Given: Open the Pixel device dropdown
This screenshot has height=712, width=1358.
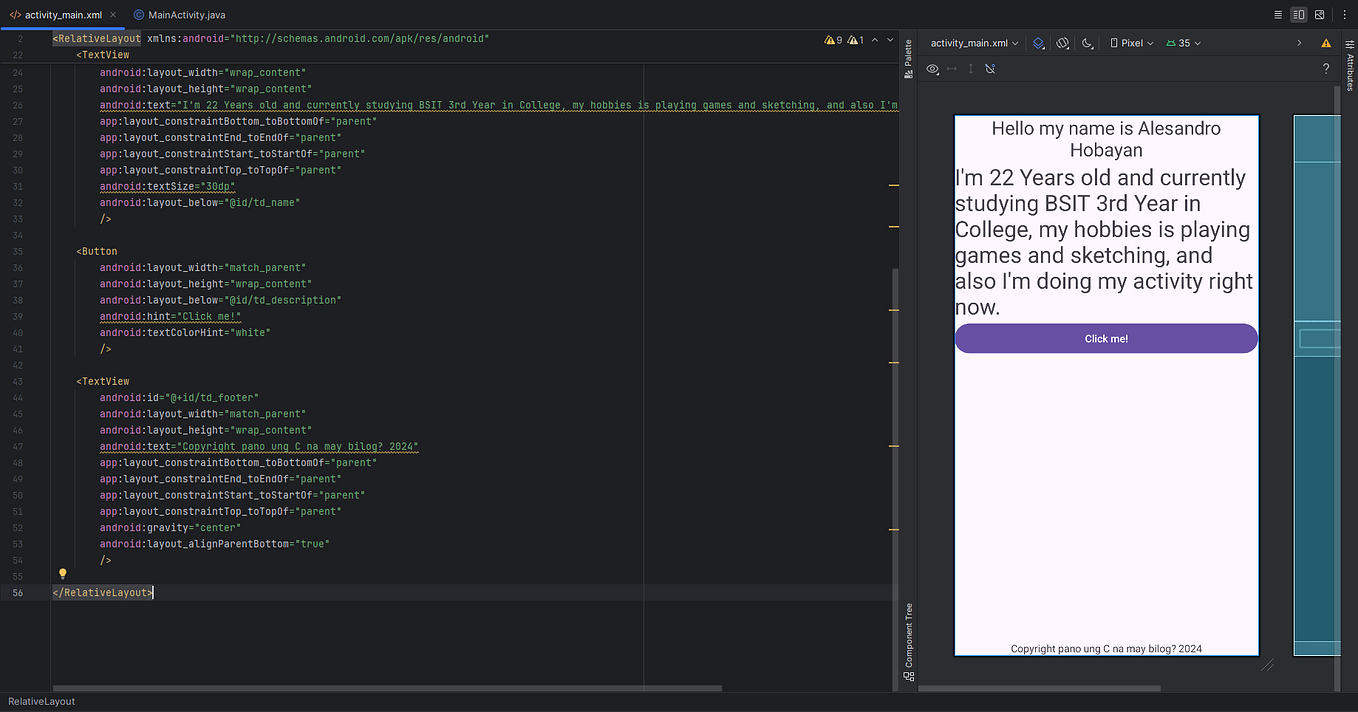Looking at the screenshot, I should click(x=1131, y=42).
